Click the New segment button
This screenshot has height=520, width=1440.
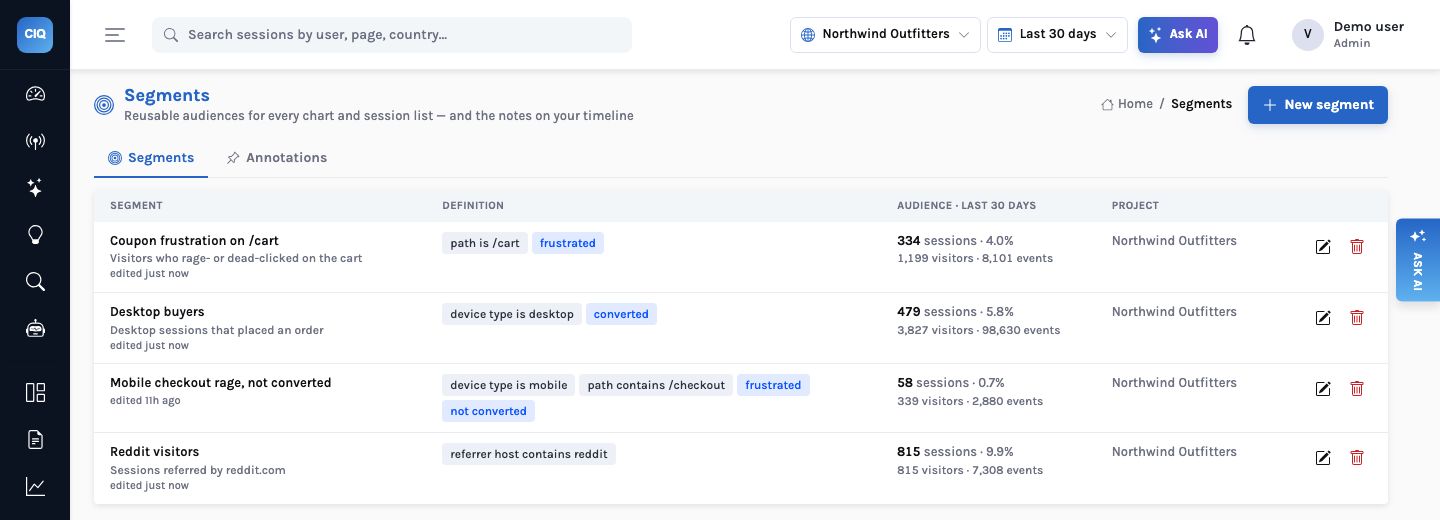[x=1318, y=105]
